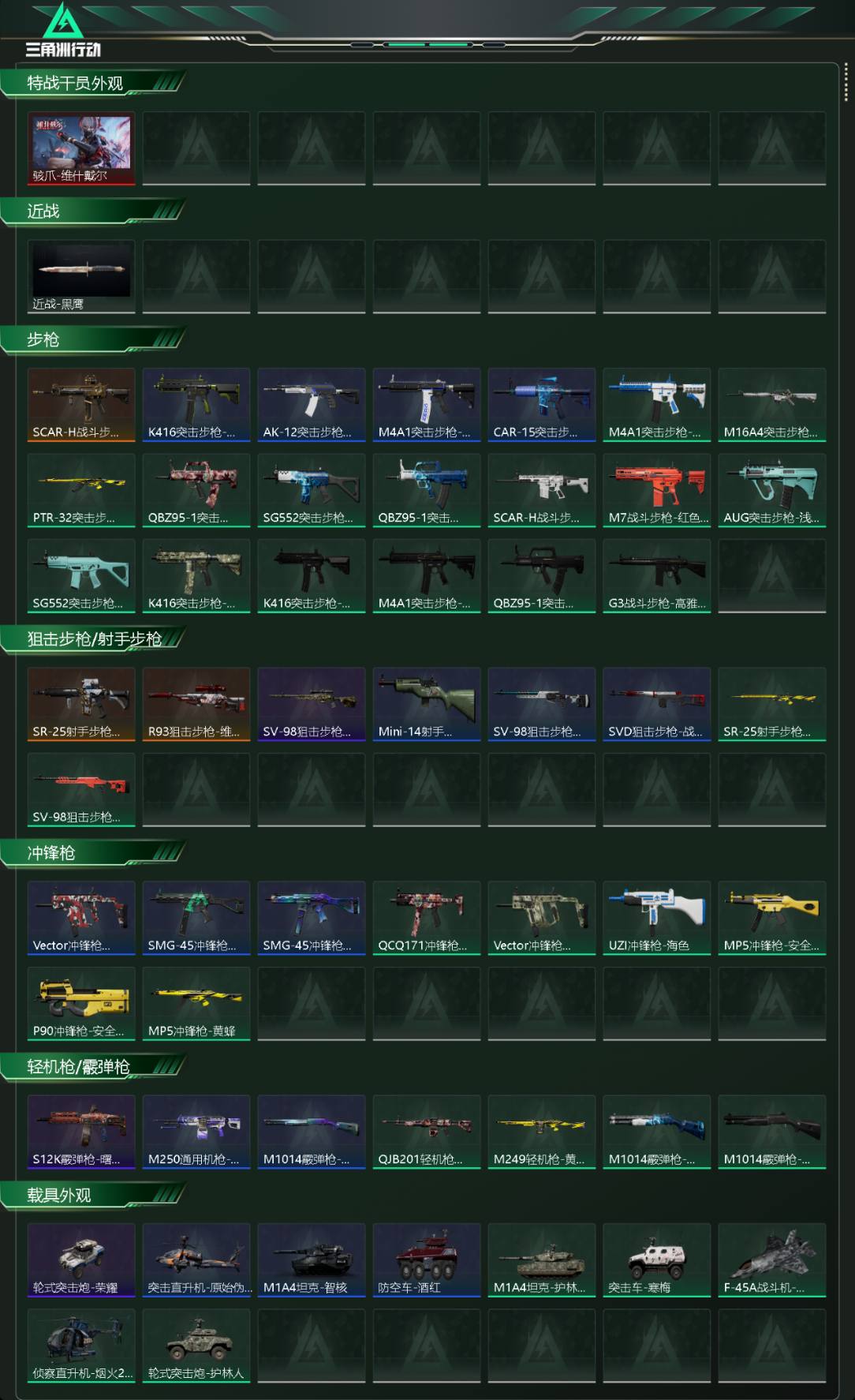Screen dimensions: 855x1400
Task: Choose the AK-12突击步枪 skin
Action: click(x=312, y=405)
